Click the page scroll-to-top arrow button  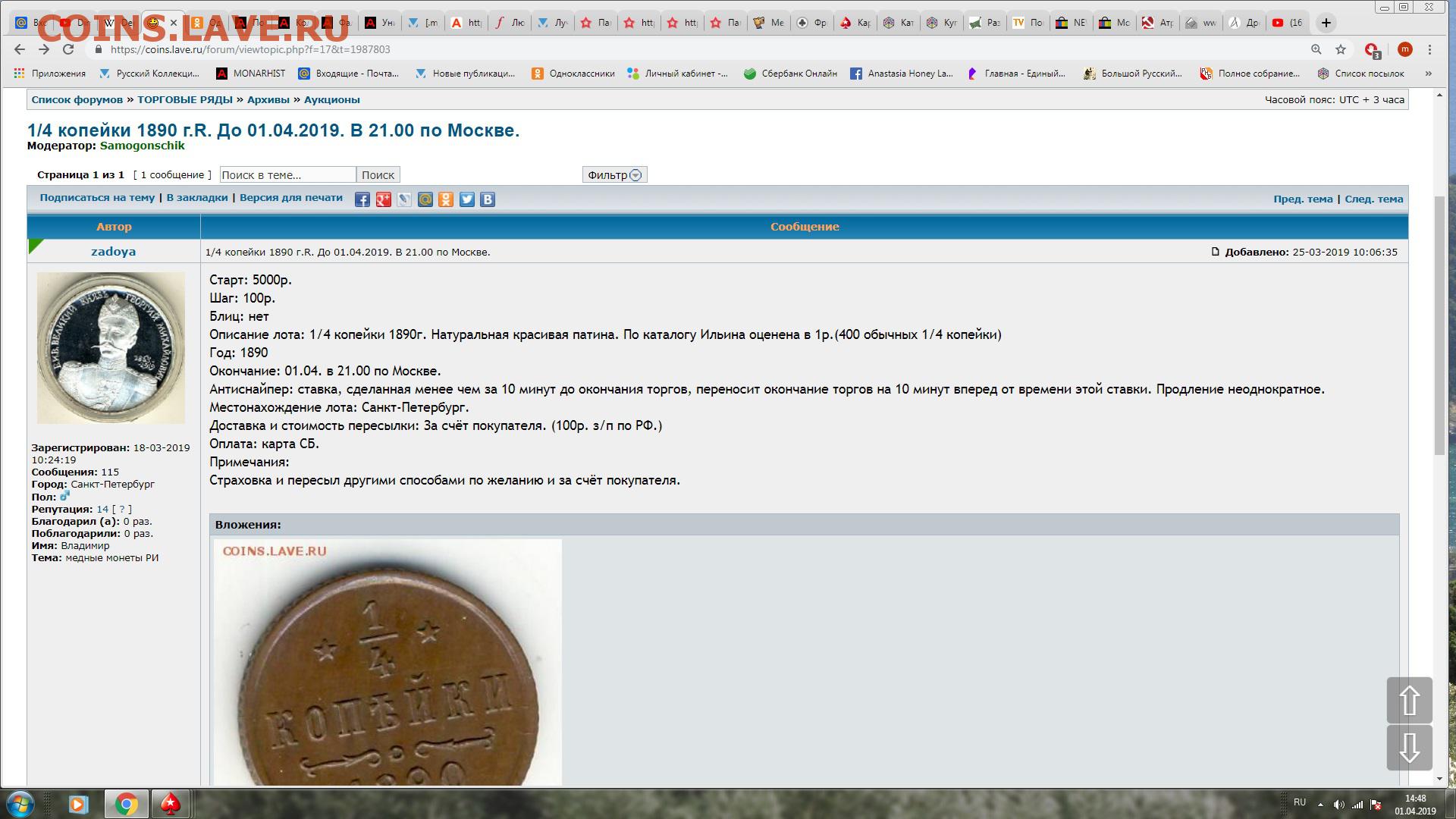(1410, 700)
